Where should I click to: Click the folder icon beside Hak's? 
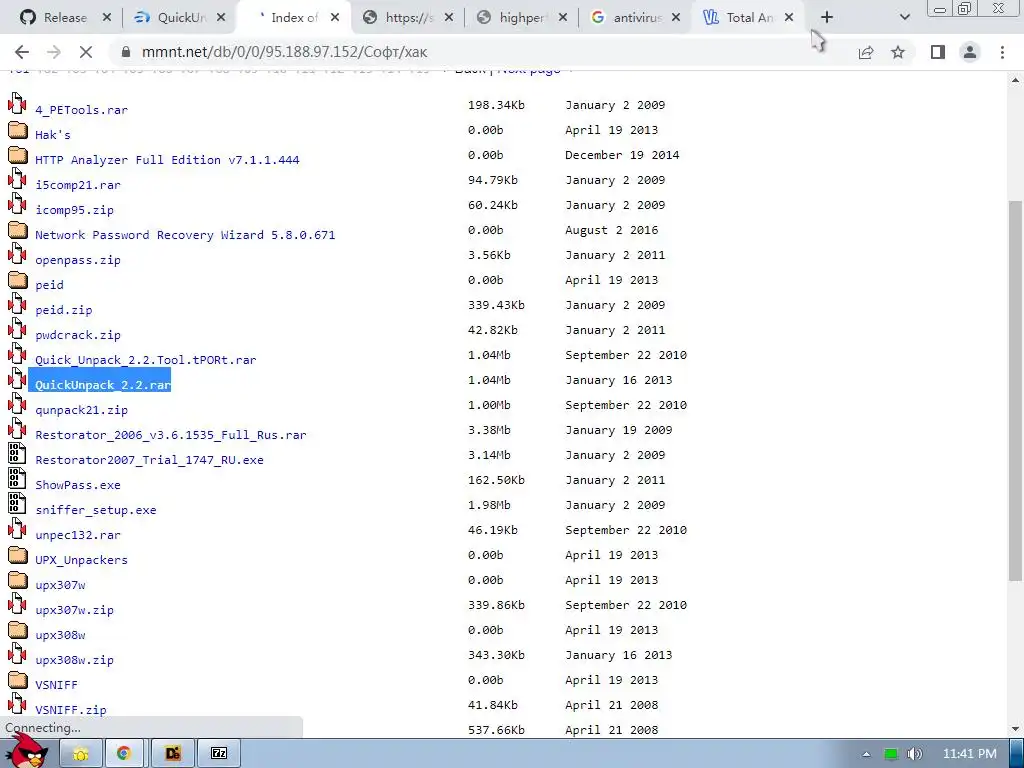18,129
